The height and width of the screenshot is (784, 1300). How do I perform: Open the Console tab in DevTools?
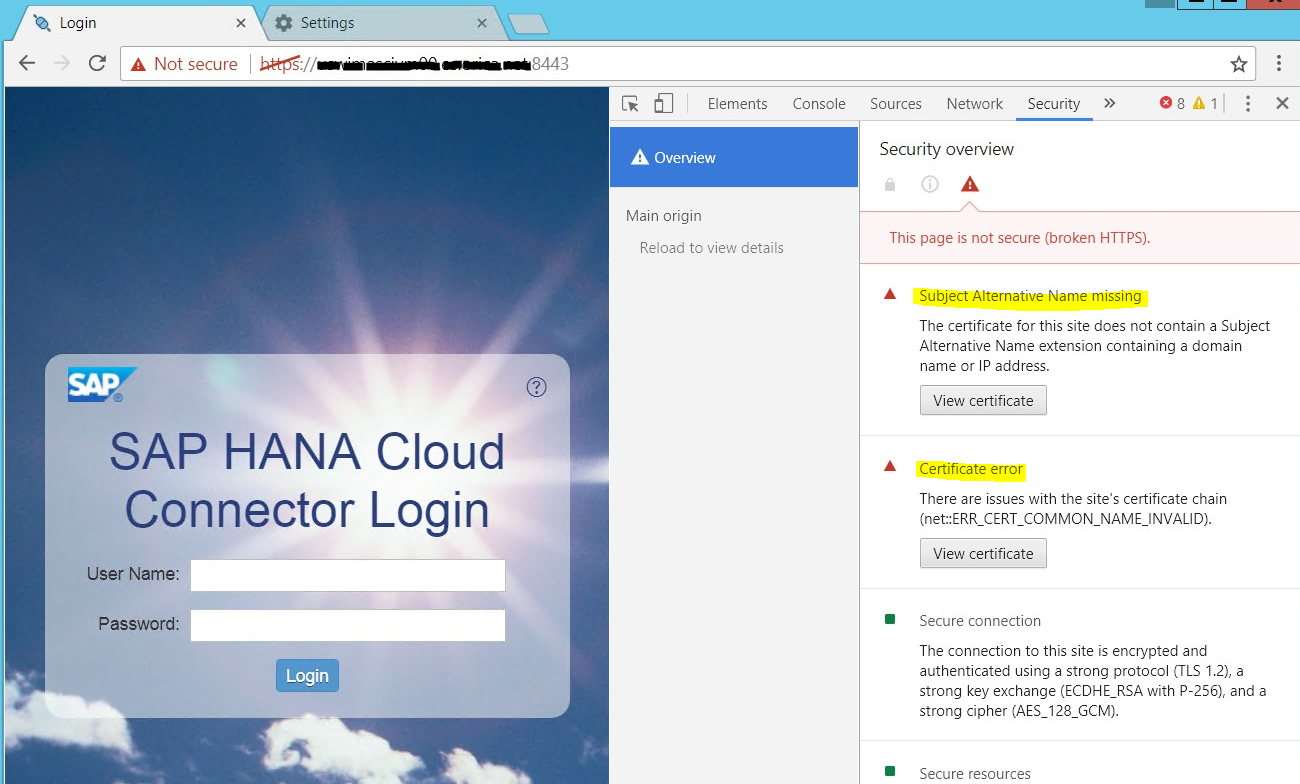point(819,104)
